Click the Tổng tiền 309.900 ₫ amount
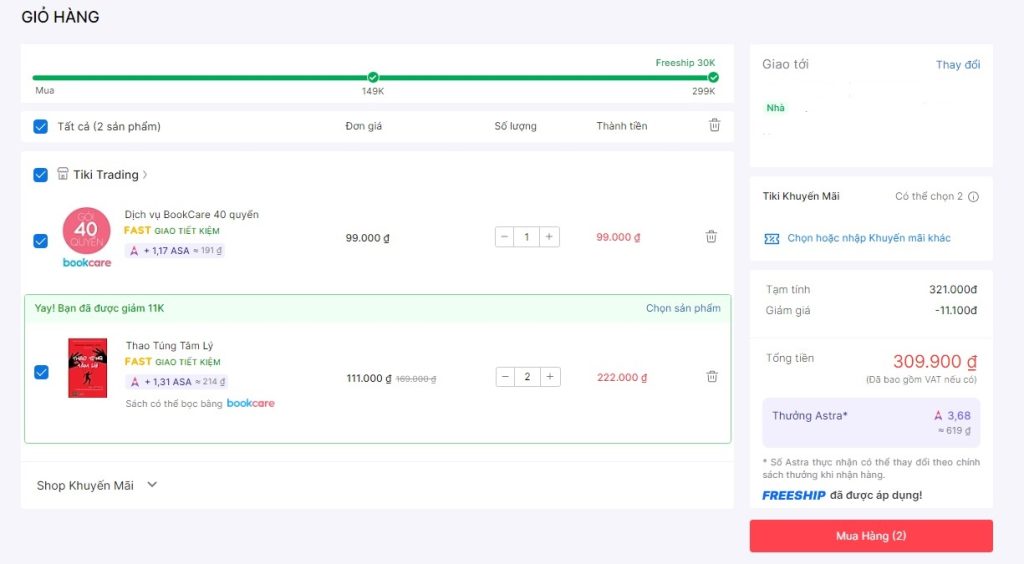 tap(935, 361)
